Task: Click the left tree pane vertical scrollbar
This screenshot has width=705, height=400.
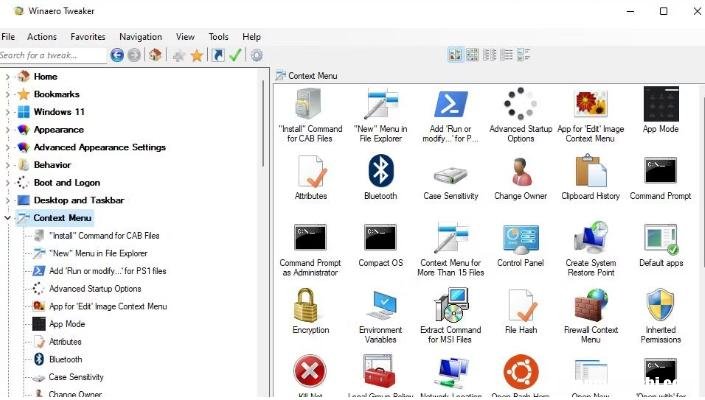Action: click(263, 124)
